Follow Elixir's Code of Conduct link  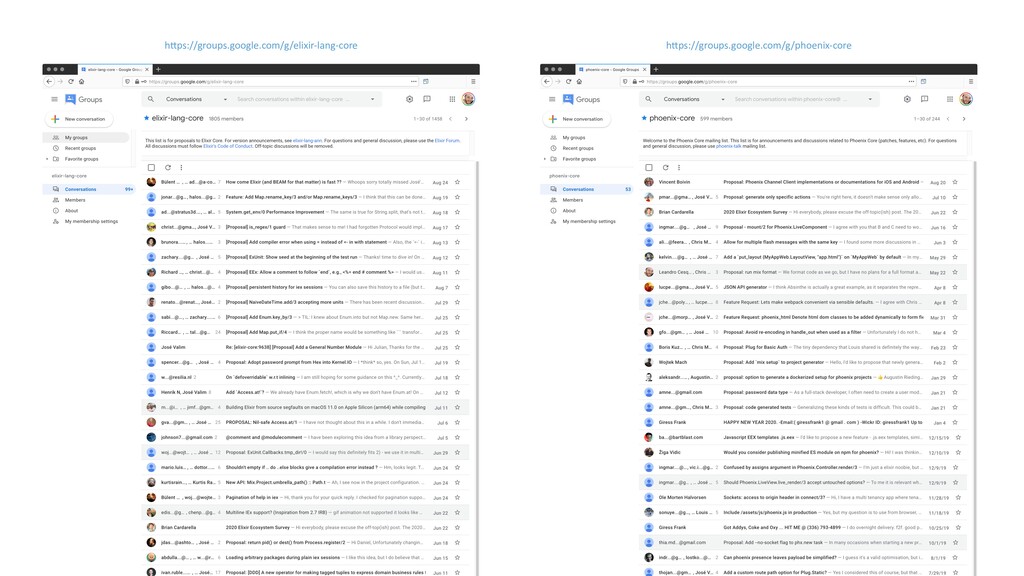[227, 146]
